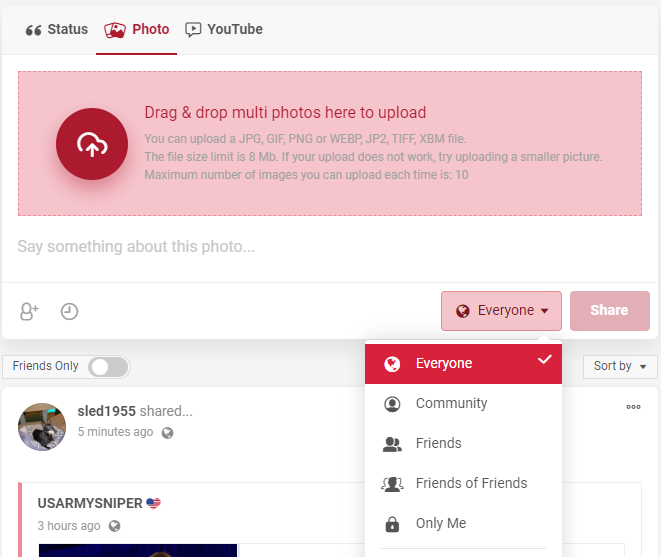Open sled1955's profile avatar
This screenshot has height=557, width=661.
tap(42, 427)
